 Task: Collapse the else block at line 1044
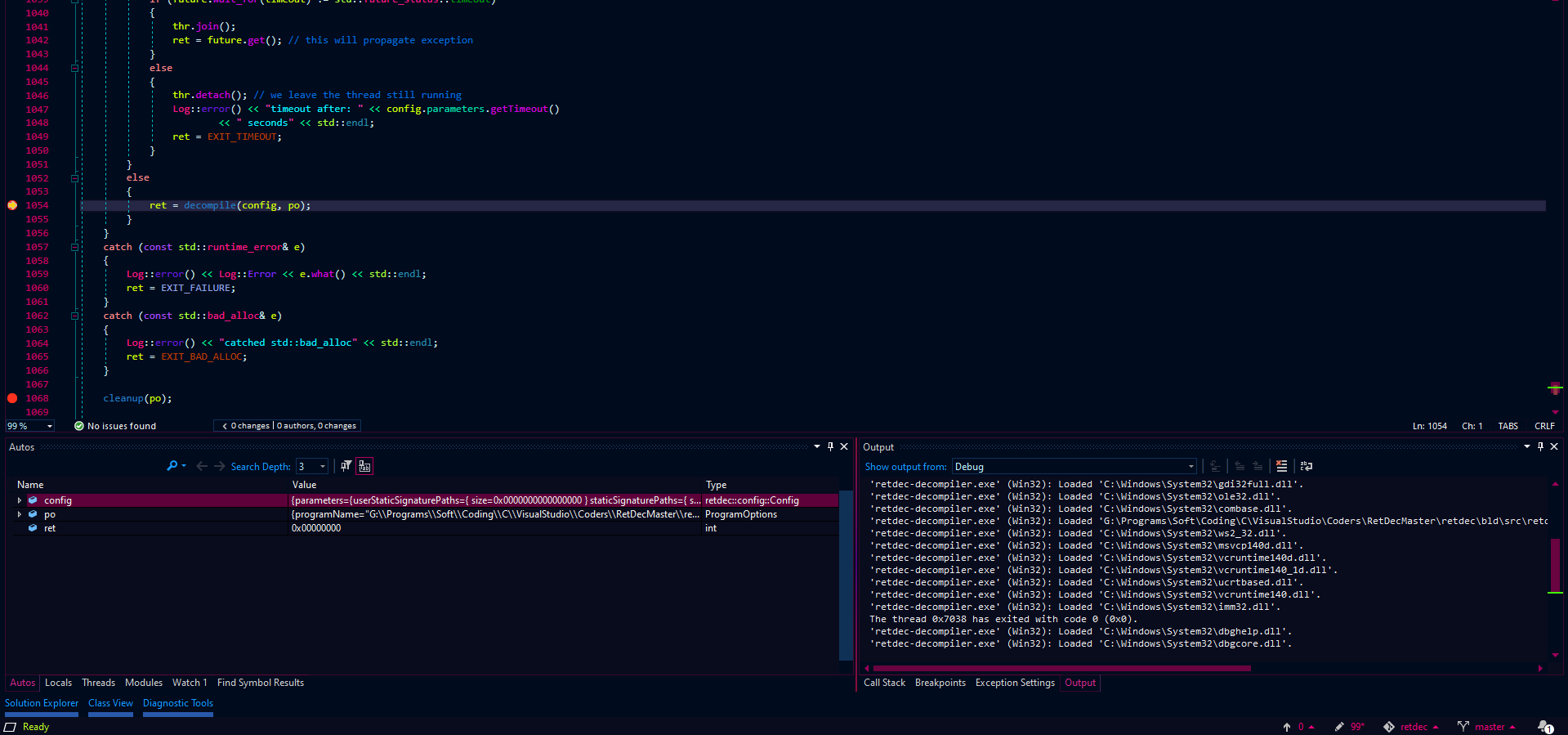tap(74, 68)
